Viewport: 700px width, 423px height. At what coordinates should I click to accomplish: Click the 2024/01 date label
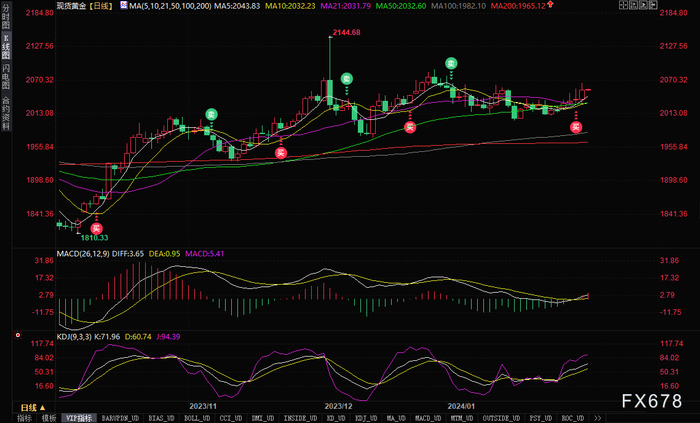[x=461, y=406]
